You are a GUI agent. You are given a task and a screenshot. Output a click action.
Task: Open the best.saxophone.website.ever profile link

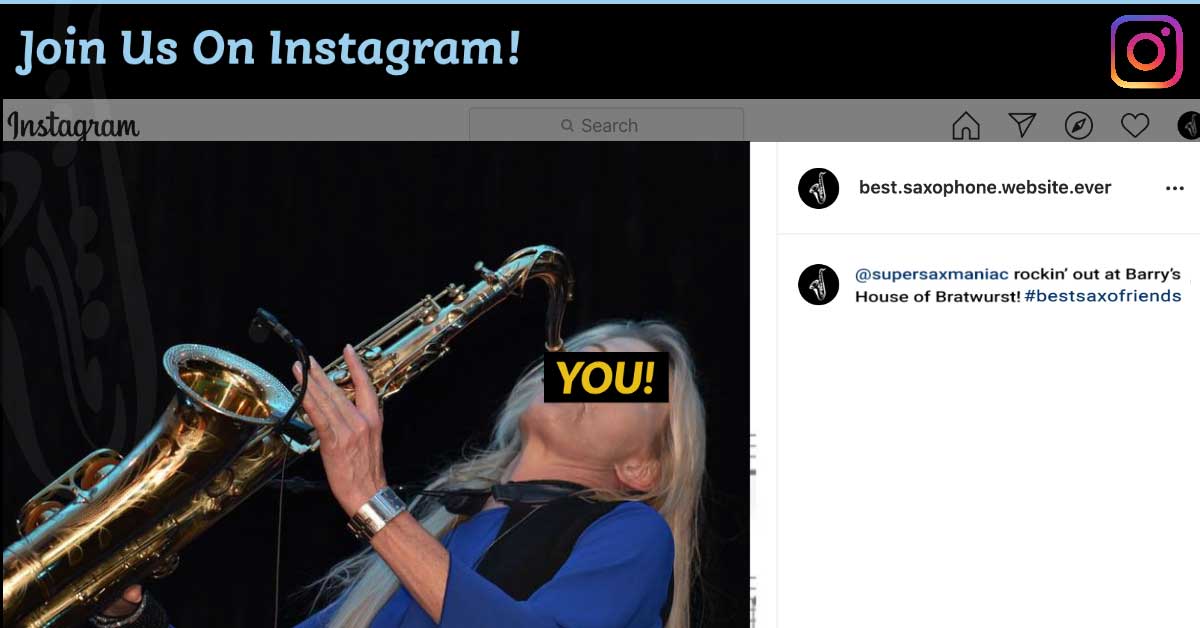pos(985,187)
